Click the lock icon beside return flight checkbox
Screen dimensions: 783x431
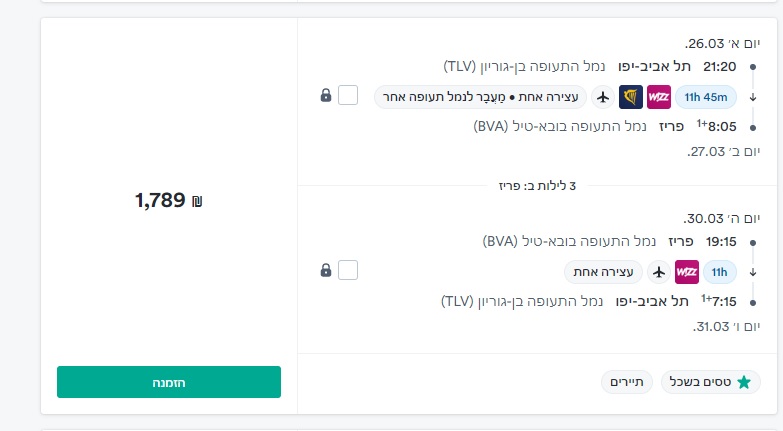tap(326, 270)
